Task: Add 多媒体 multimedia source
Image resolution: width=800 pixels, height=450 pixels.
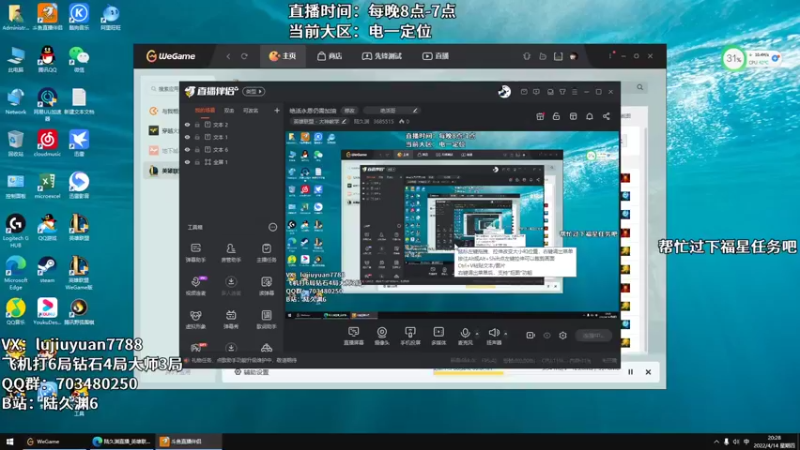Action: (x=438, y=336)
